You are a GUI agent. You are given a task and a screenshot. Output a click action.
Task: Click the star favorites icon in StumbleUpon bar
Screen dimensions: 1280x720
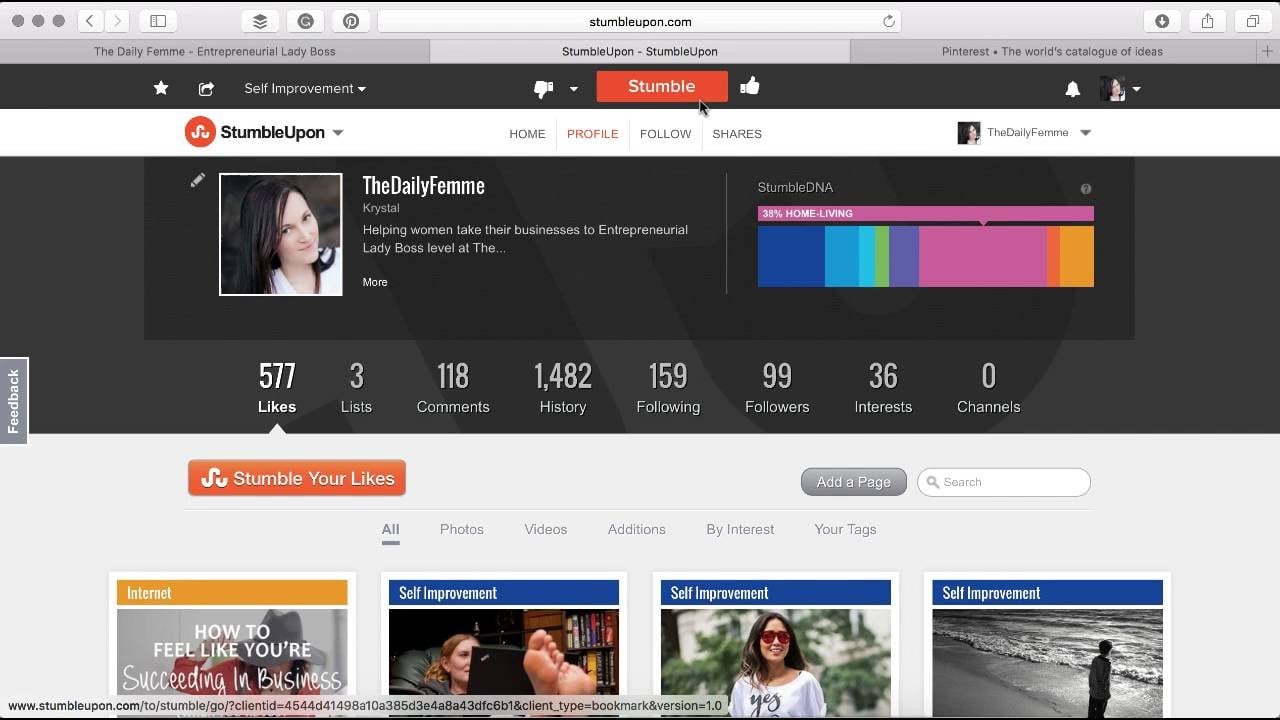click(x=161, y=88)
